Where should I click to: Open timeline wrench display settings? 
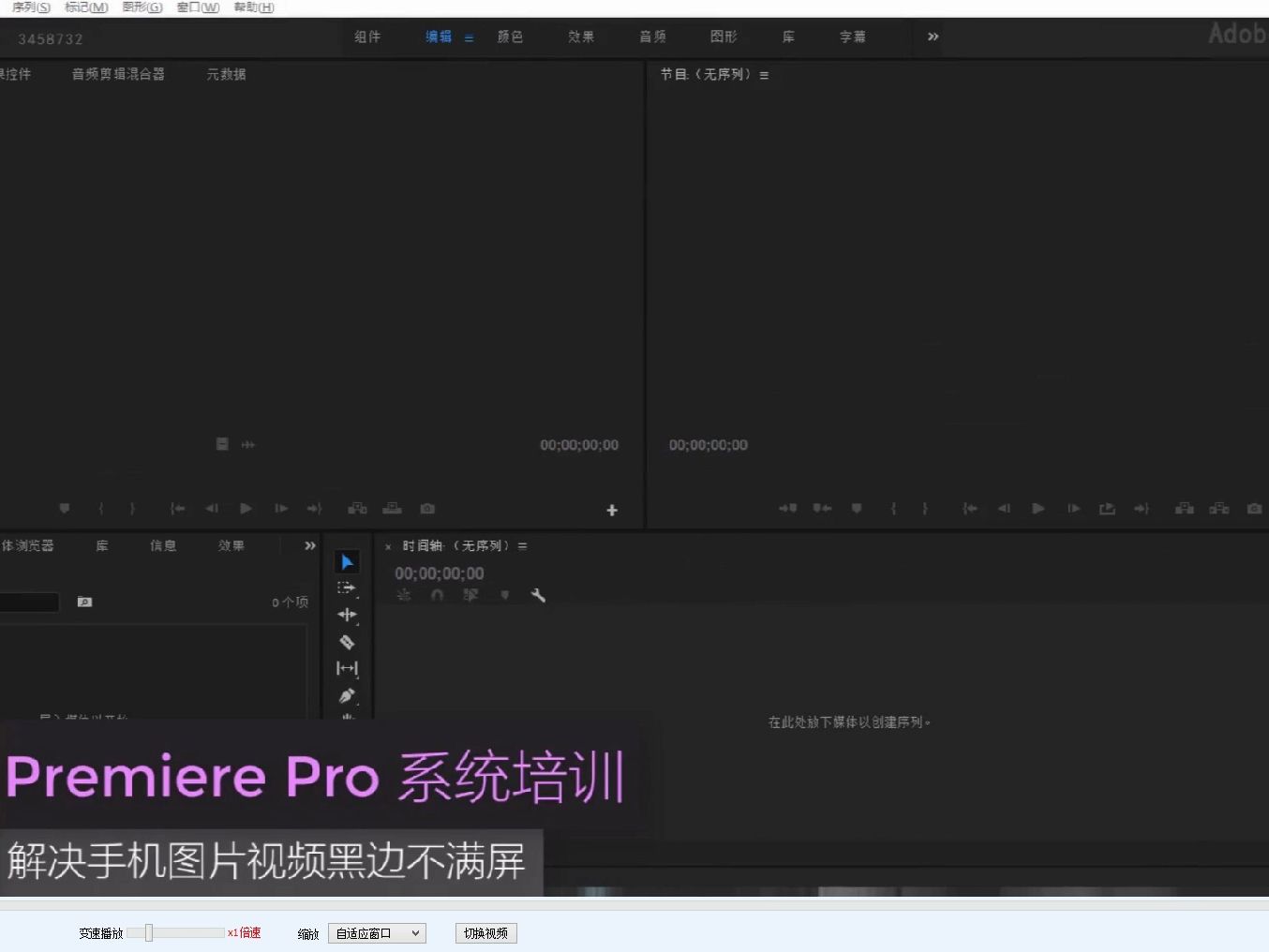point(538,595)
